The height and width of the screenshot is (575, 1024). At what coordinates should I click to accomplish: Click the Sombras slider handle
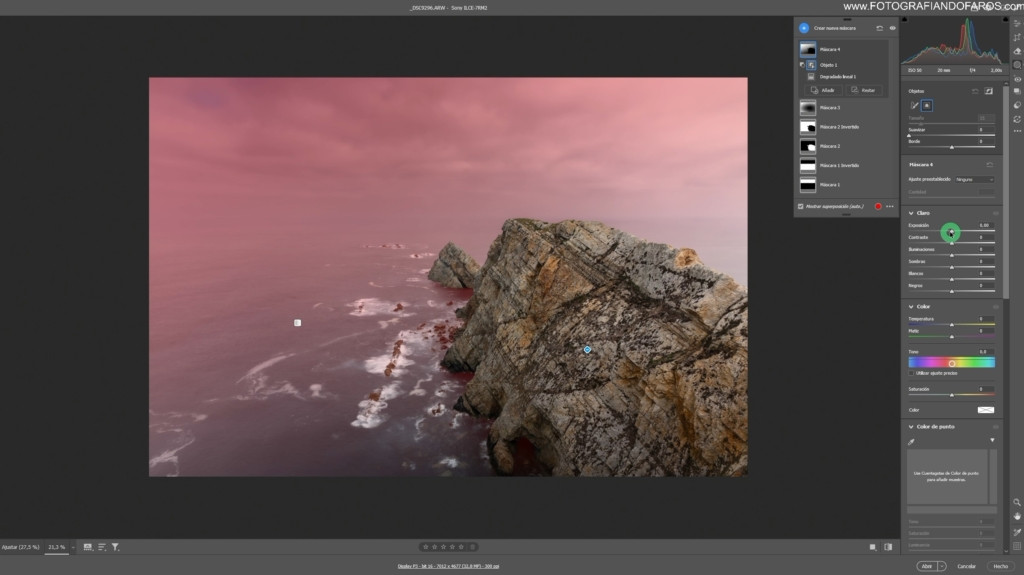point(952,267)
